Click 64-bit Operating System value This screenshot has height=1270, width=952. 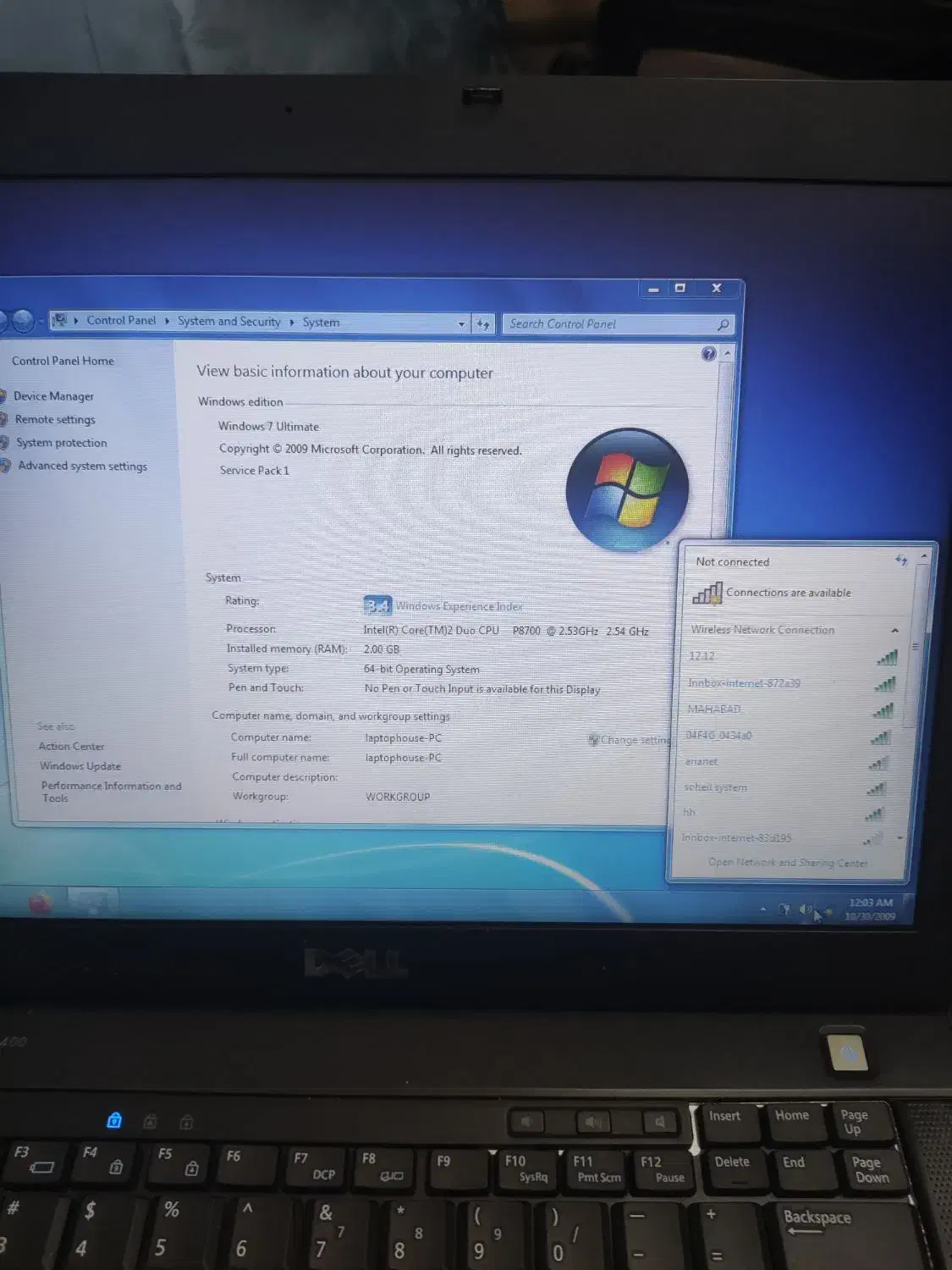tap(421, 669)
